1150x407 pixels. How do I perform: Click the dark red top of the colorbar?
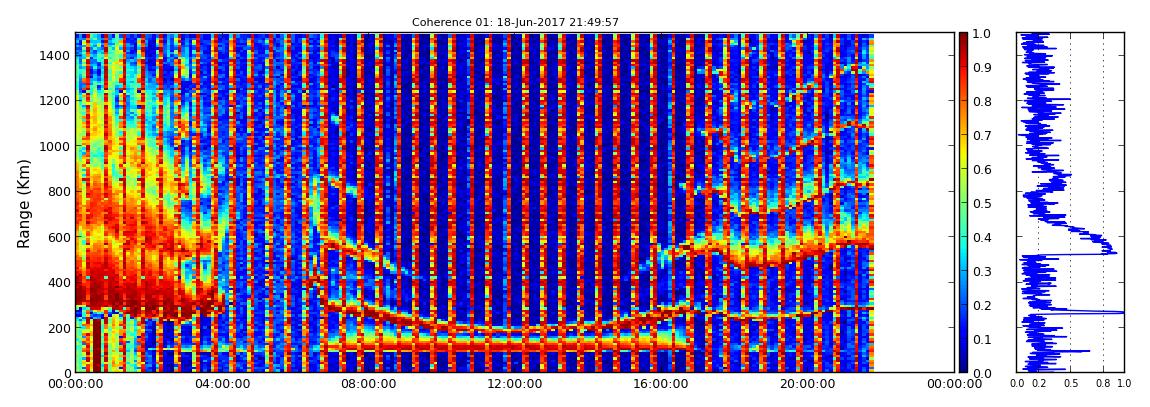click(x=963, y=40)
